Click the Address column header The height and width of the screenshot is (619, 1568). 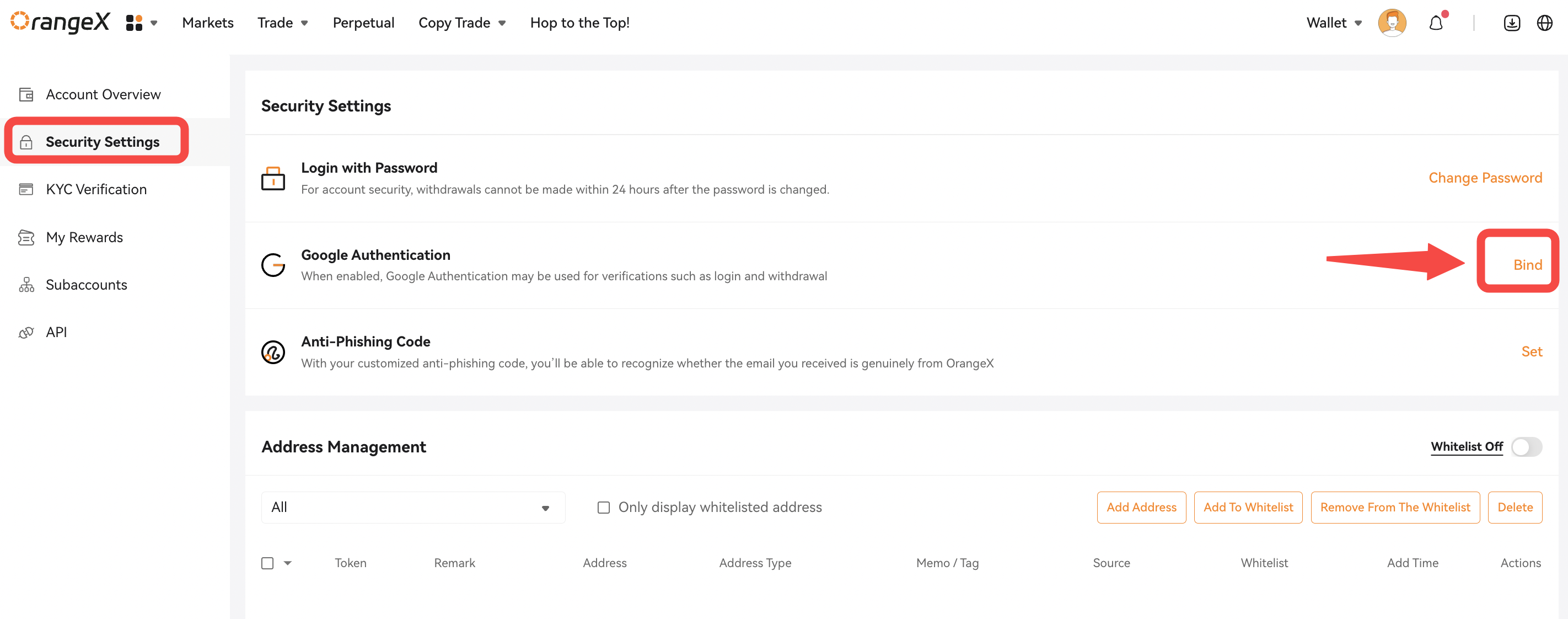(604, 563)
